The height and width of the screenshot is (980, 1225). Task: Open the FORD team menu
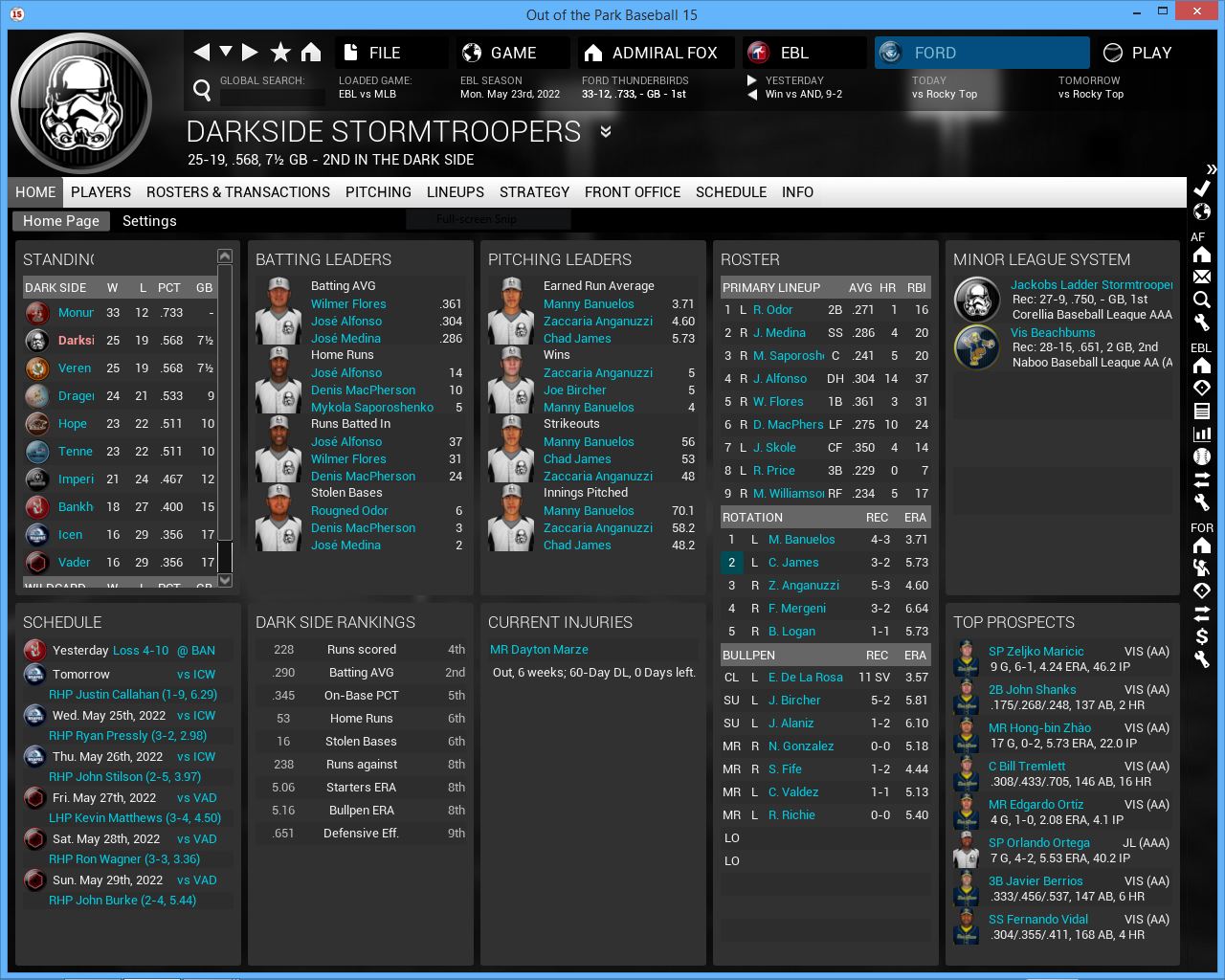[982, 53]
